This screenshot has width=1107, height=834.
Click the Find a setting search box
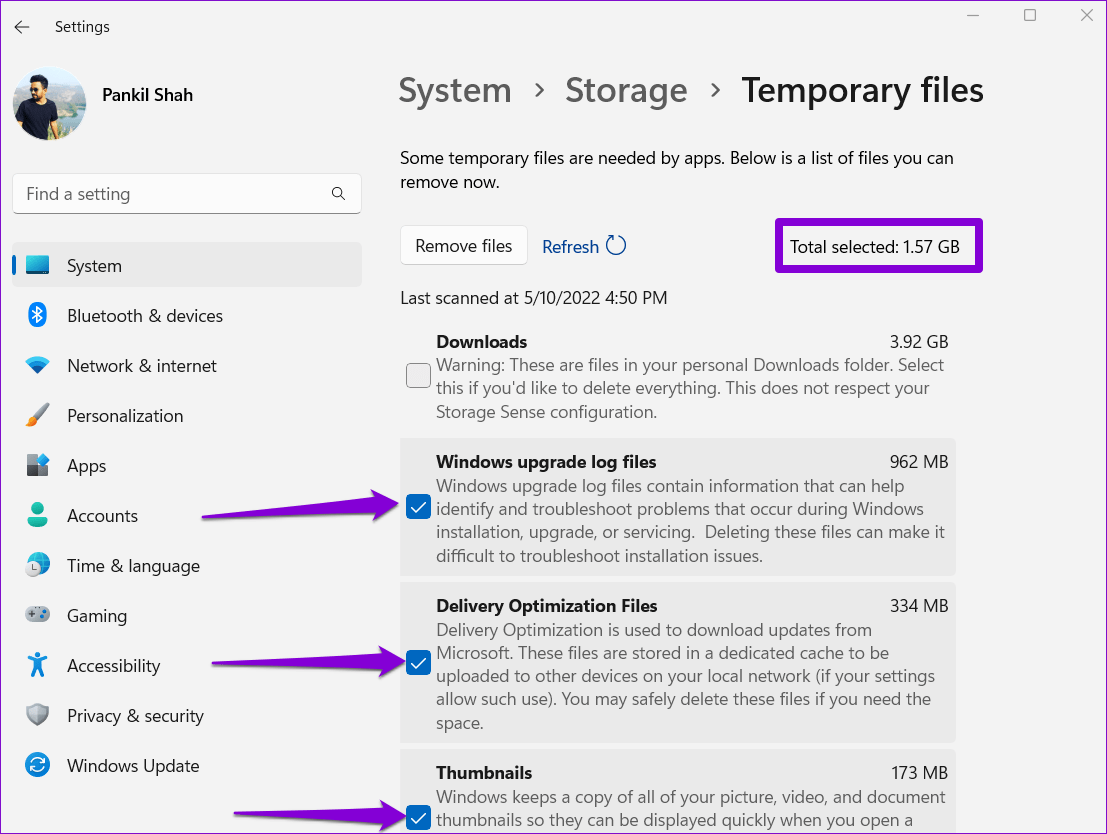(x=186, y=193)
